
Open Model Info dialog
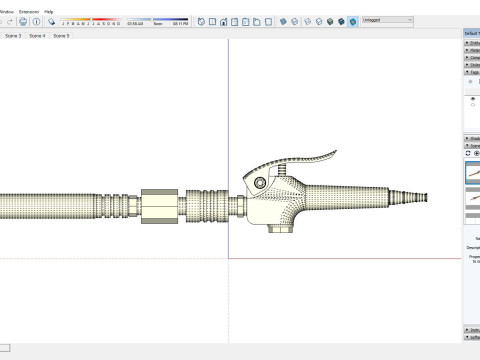36,22
